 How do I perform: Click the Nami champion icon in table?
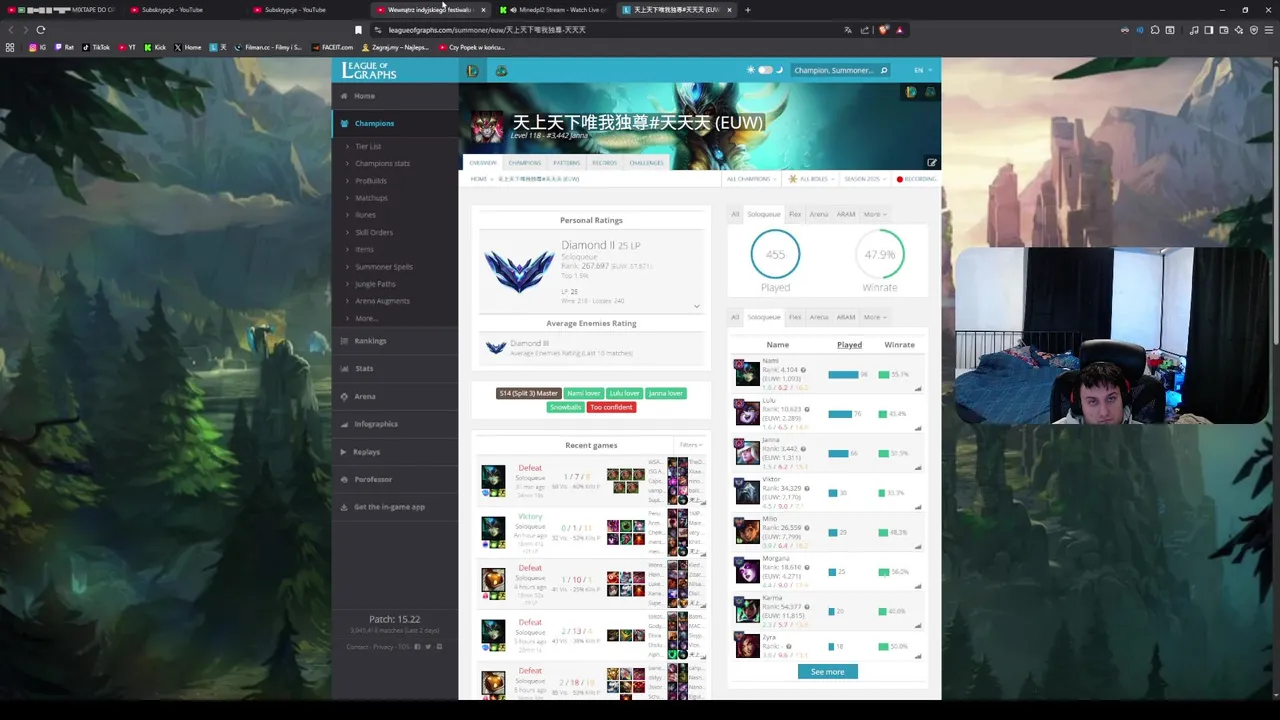(x=747, y=374)
